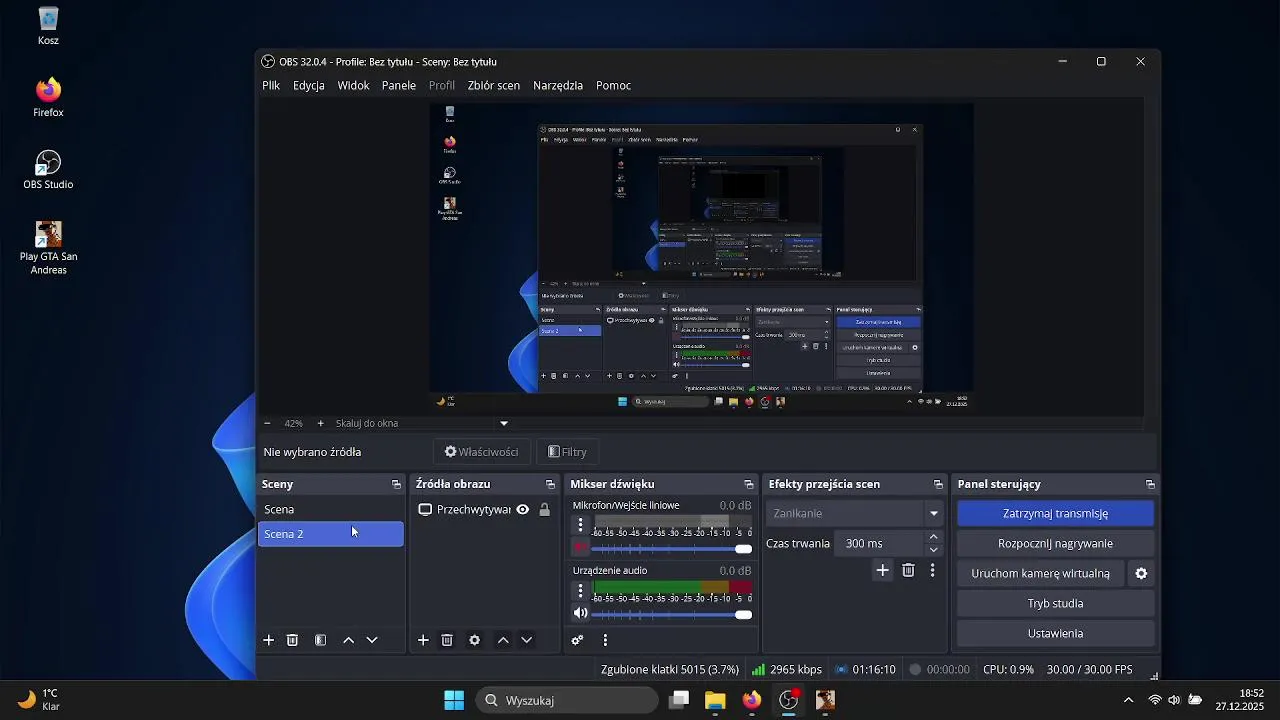Add a new scene with plus icon
The image size is (1280, 720).
pyautogui.click(x=268, y=640)
